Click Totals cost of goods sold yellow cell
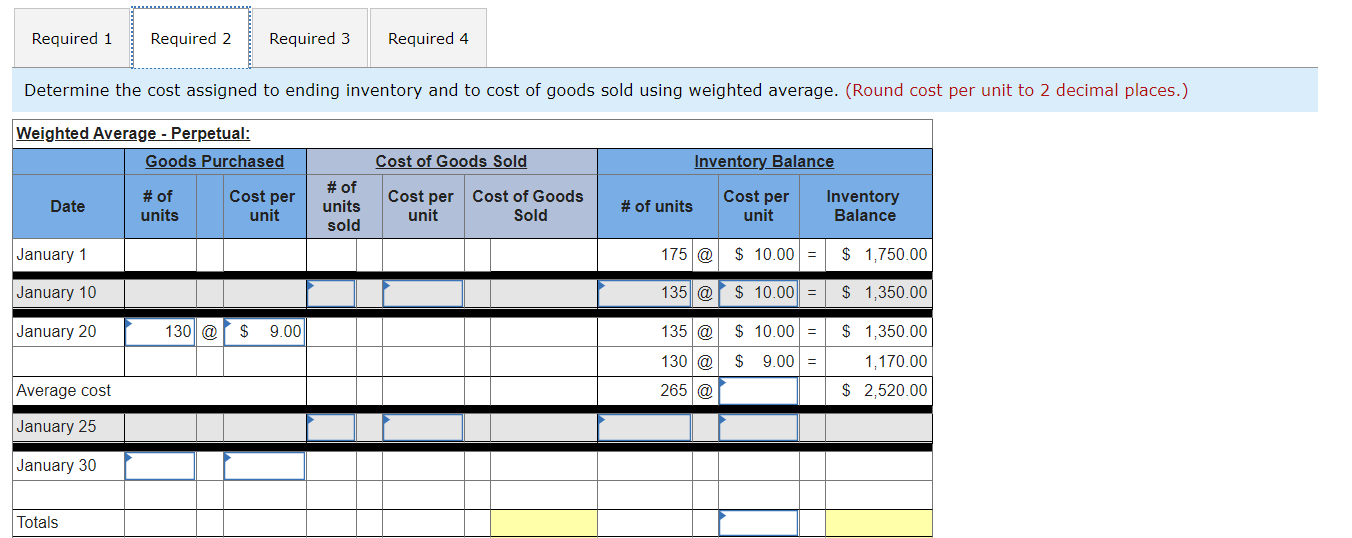Screen dimensions: 1352x538 (x=544, y=523)
